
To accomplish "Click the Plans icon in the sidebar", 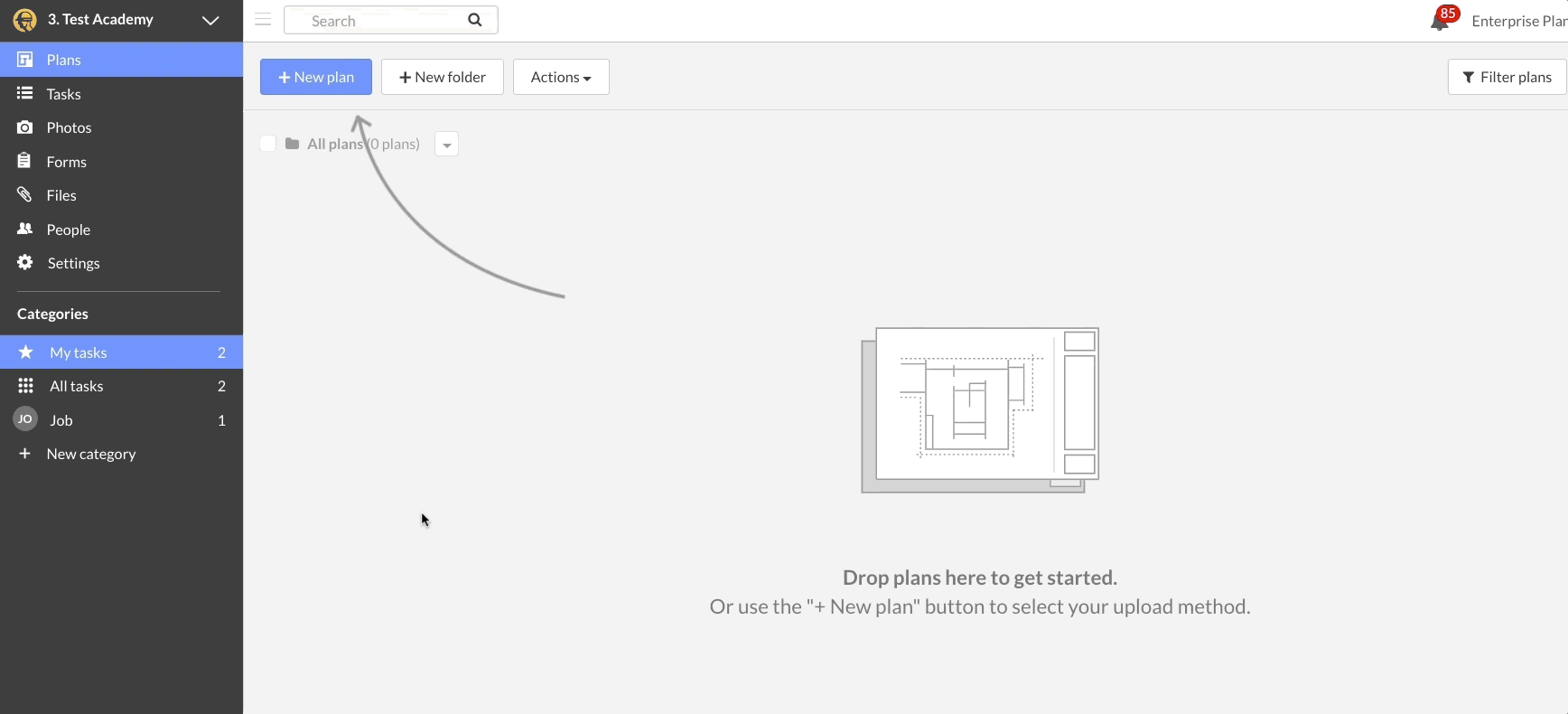I will [x=24, y=59].
